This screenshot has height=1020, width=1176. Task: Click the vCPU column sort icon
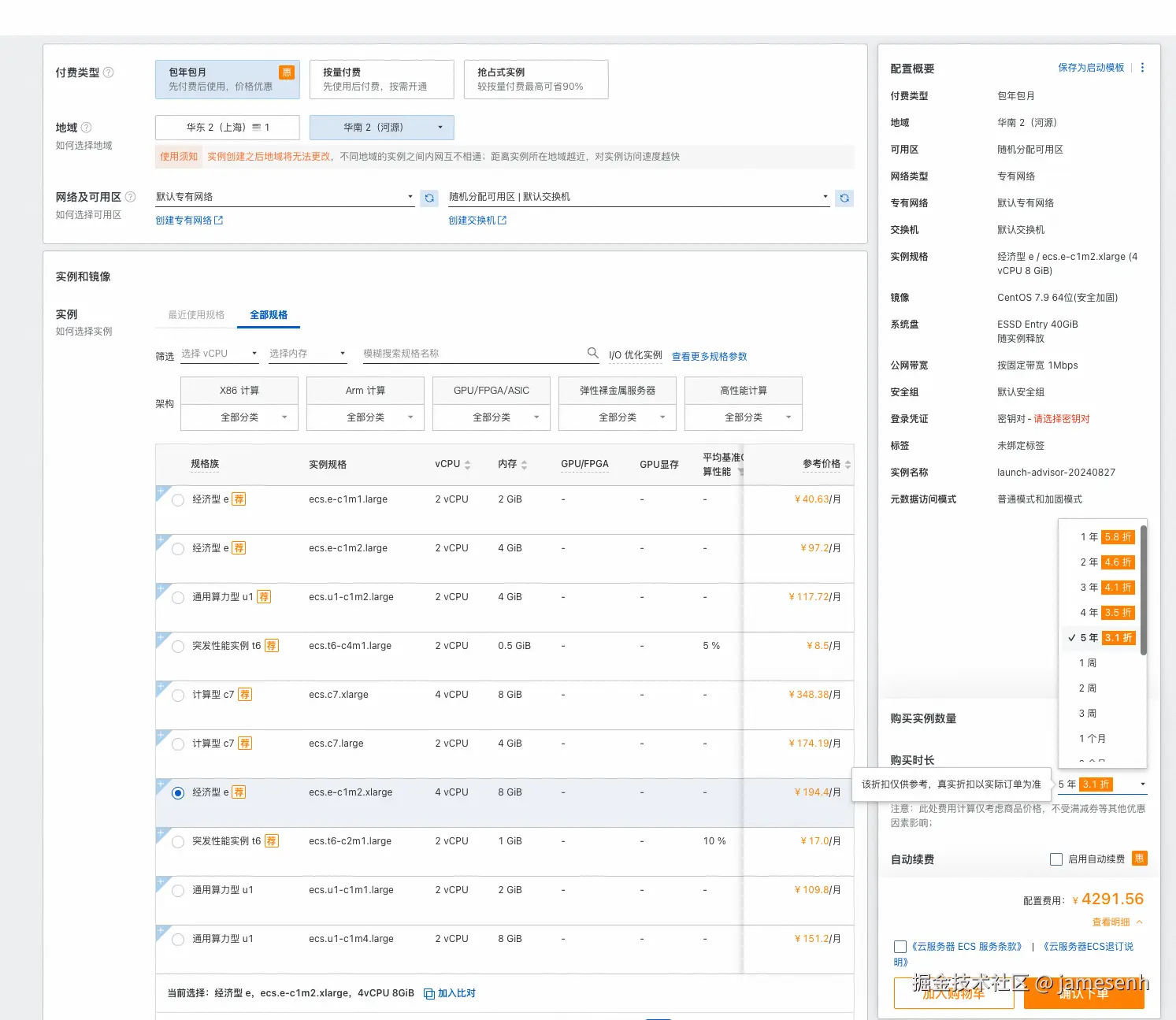click(467, 465)
